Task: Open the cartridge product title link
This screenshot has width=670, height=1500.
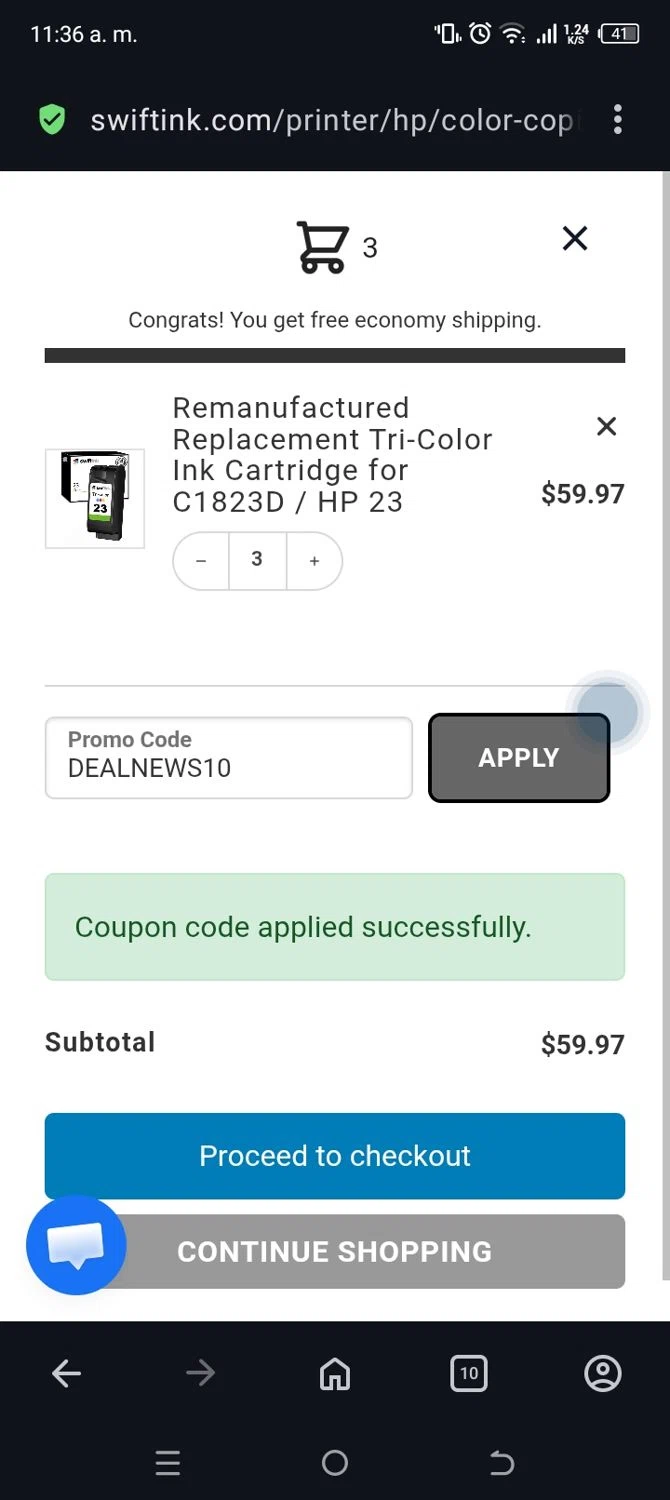Action: [332, 454]
